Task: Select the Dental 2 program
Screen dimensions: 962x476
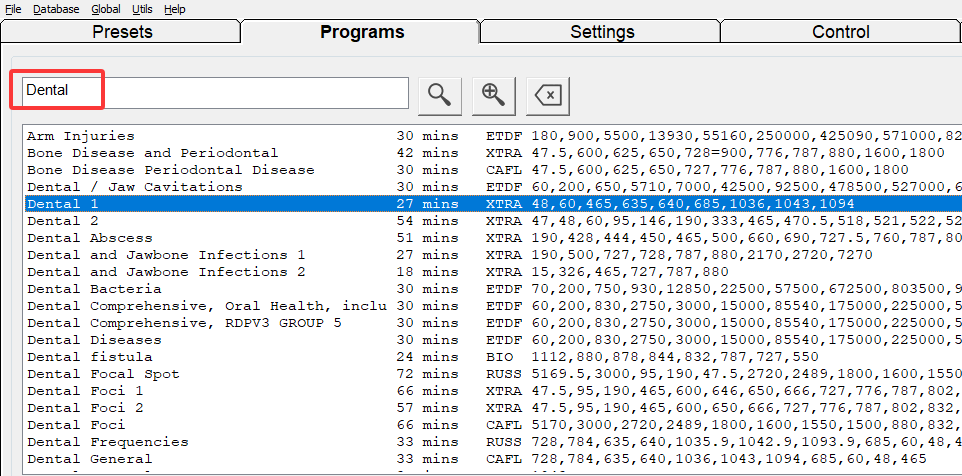Action: (x=492, y=221)
